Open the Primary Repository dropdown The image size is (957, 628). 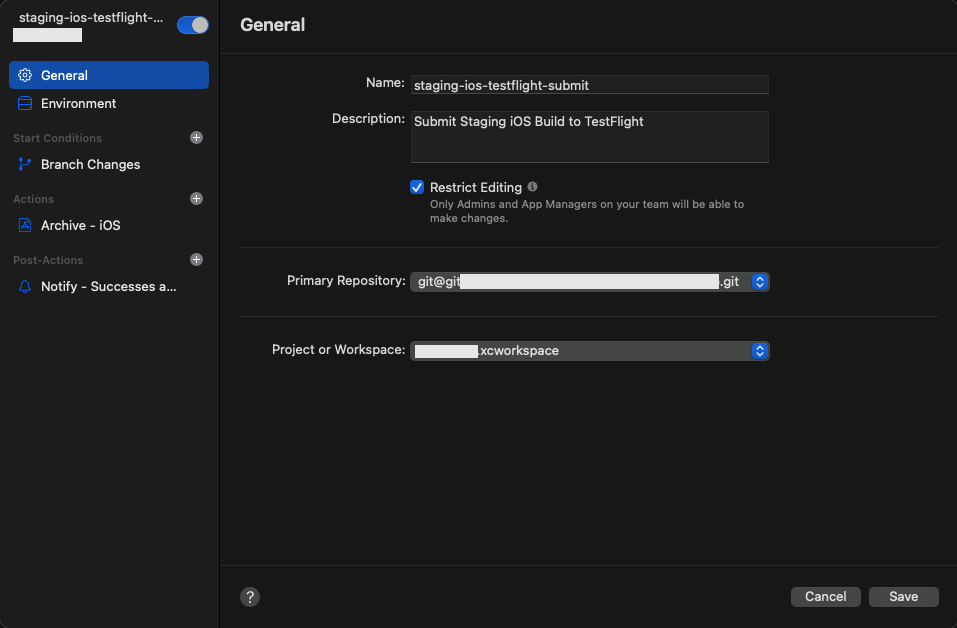coord(759,282)
